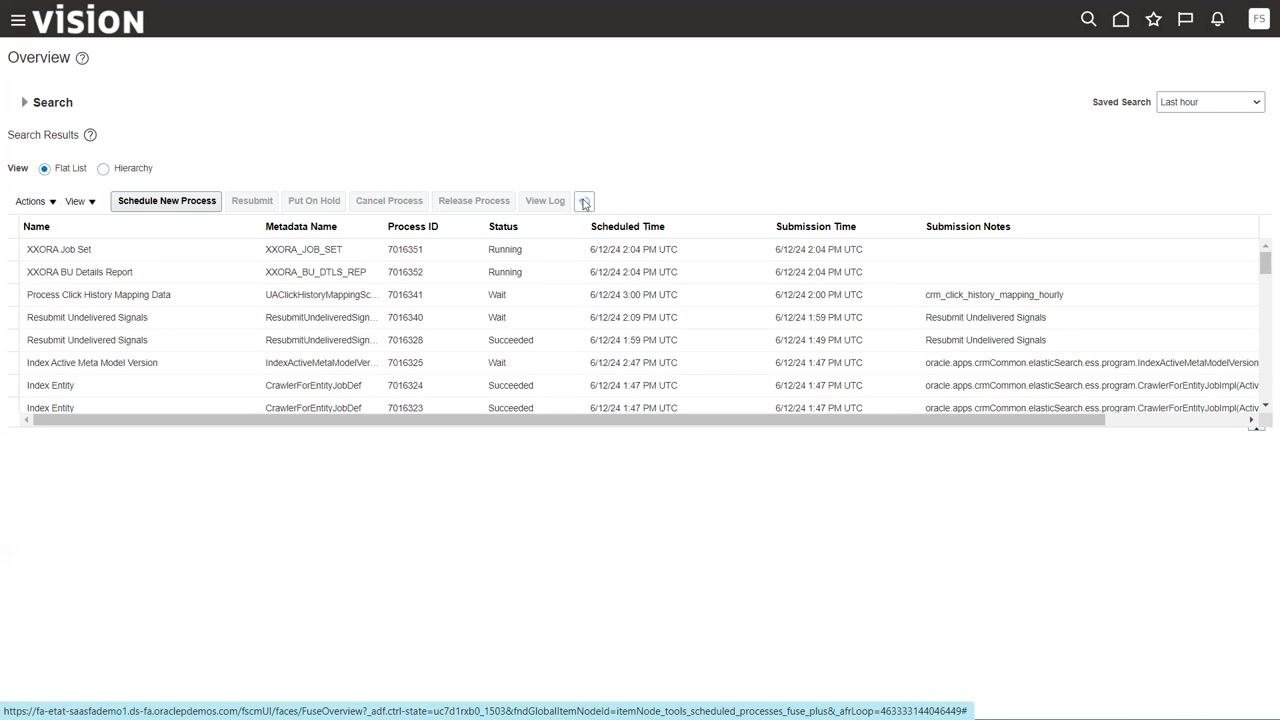Click the Submission Notes column header
Screen dimensions: 1280x720
[968, 227]
